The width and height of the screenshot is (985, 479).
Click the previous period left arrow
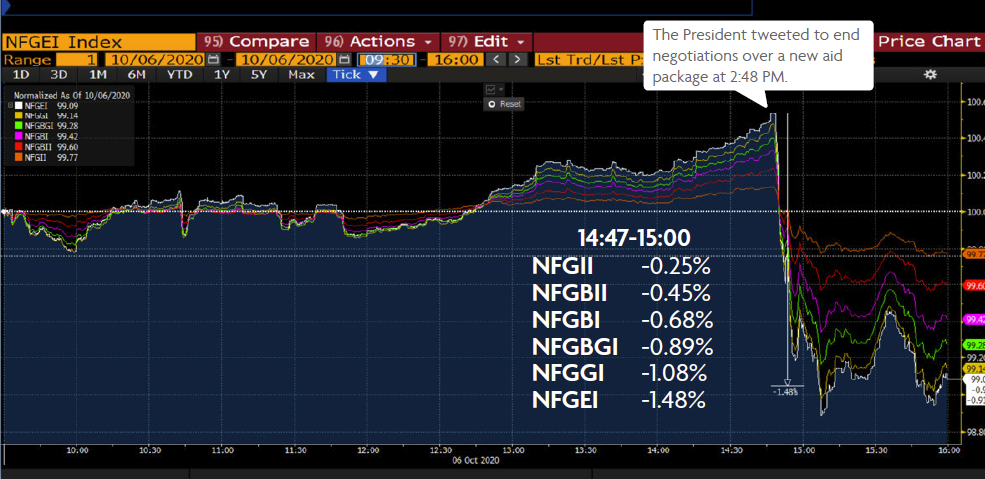(497, 59)
